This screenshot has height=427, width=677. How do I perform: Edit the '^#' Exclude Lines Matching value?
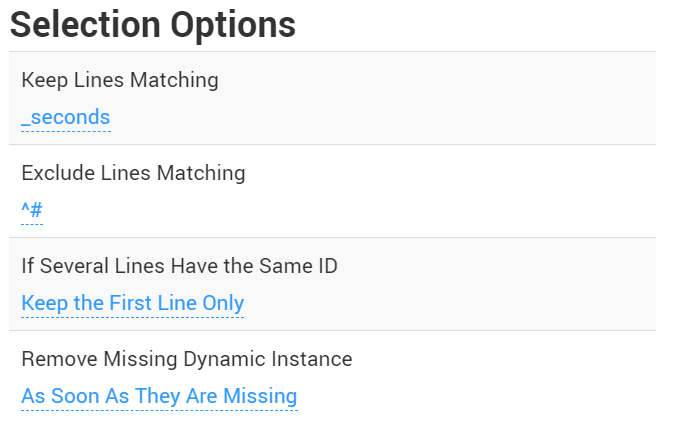(x=32, y=210)
